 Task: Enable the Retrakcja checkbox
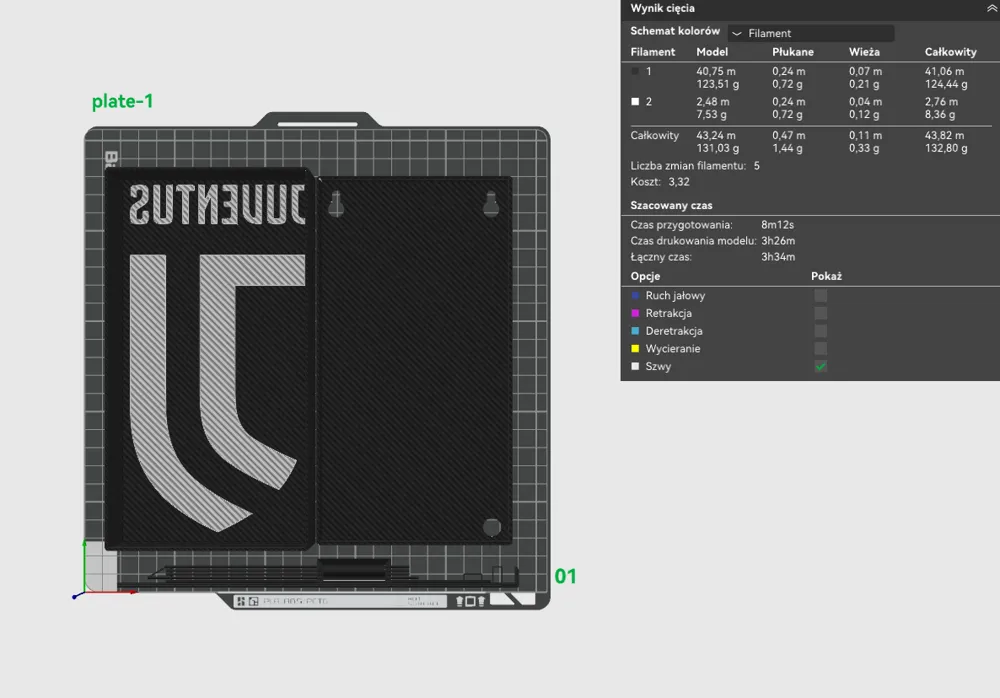point(820,313)
